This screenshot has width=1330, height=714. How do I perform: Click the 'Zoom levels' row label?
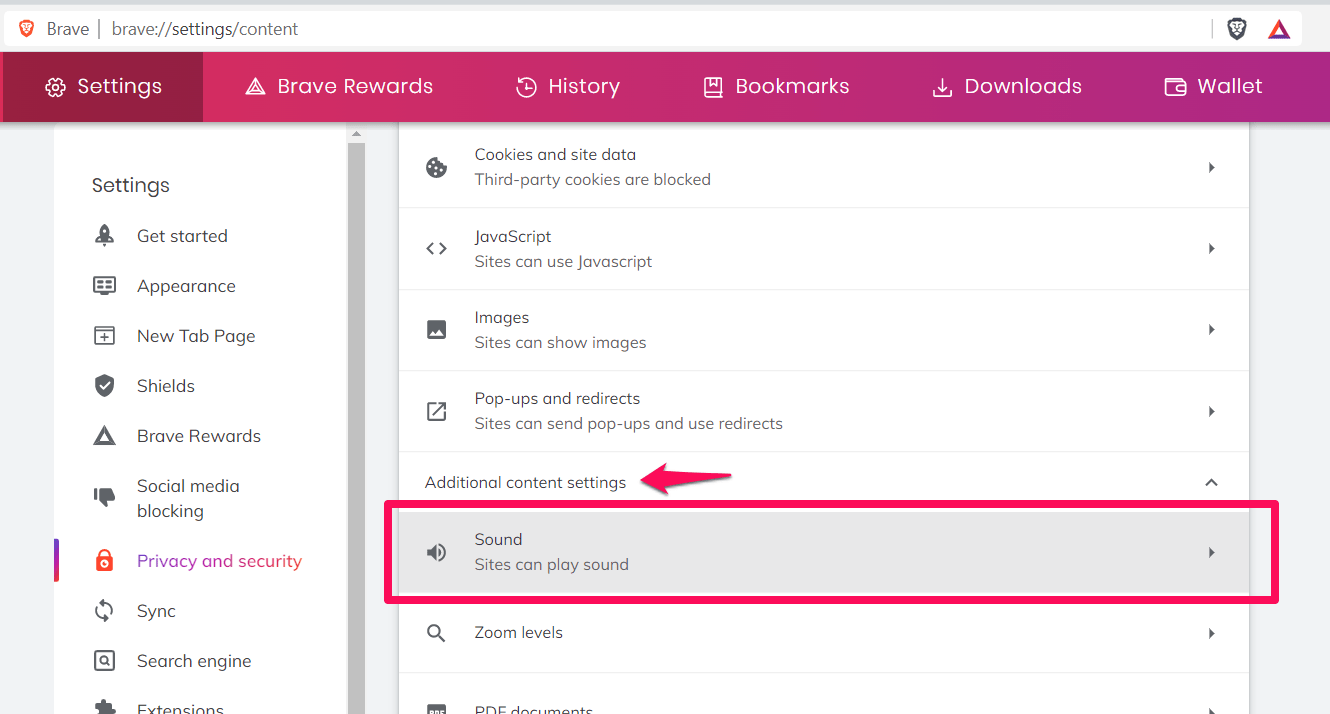[518, 633]
